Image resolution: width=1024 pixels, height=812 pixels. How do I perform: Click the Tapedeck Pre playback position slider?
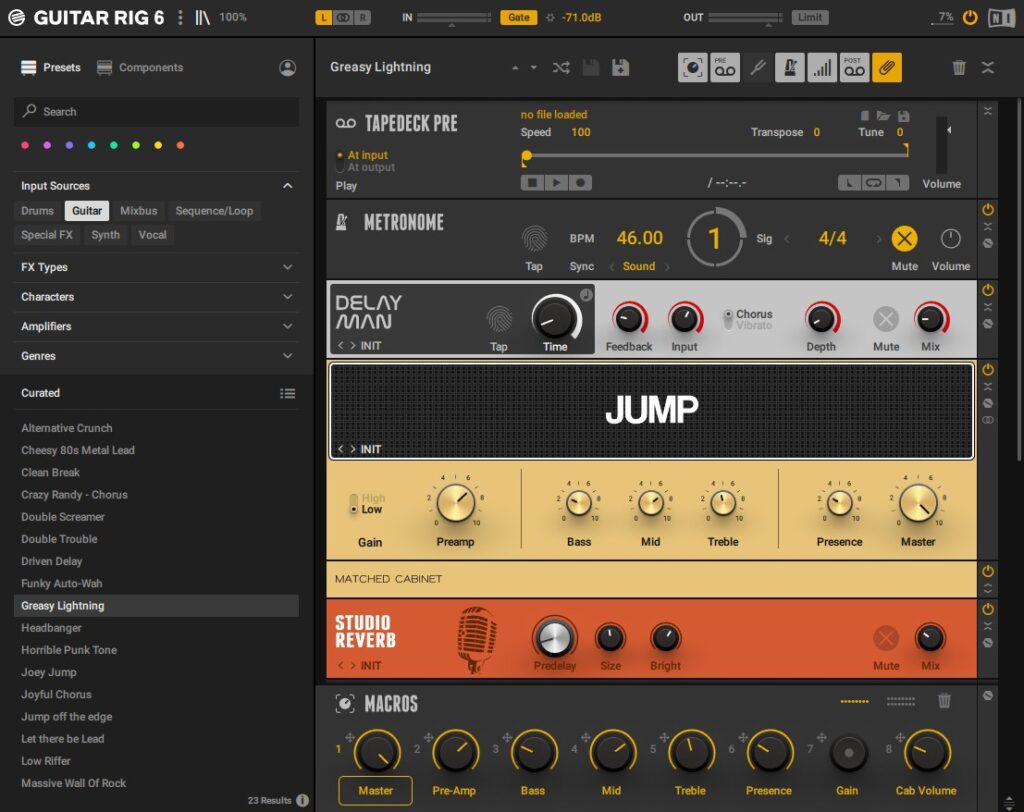tap(715, 155)
